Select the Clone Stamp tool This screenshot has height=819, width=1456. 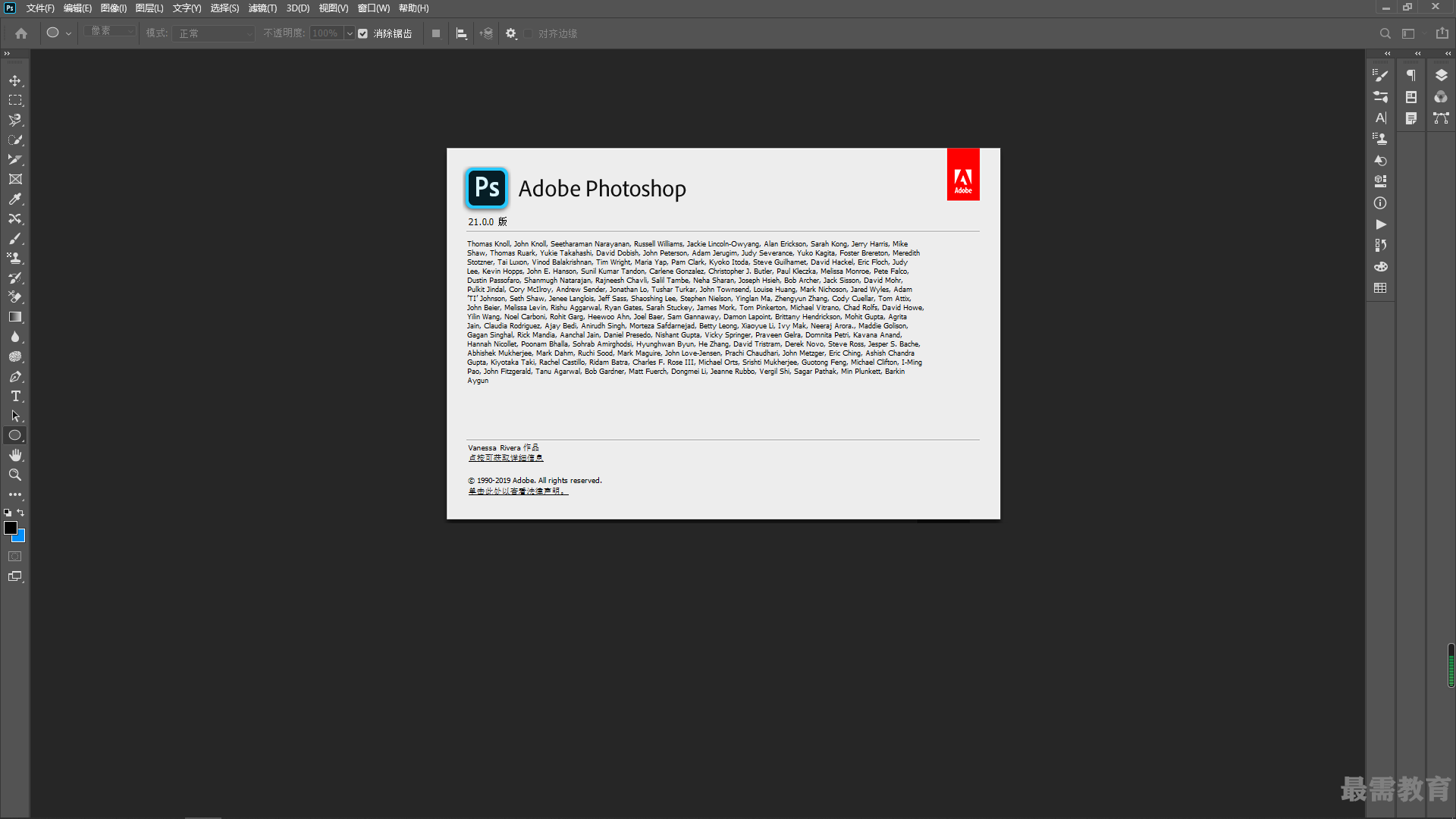pyautogui.click(x=15, y=258)
